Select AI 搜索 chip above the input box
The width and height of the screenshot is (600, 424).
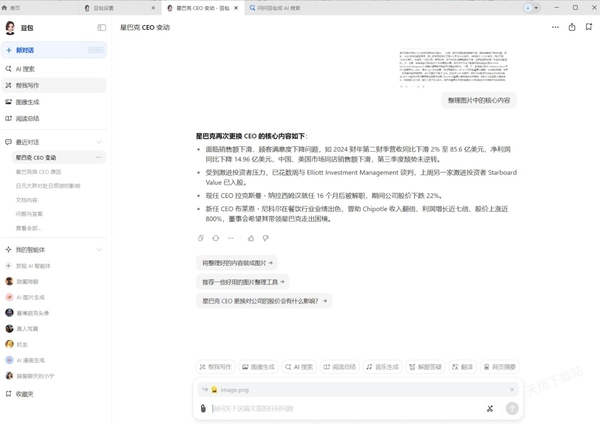[299, 367]
